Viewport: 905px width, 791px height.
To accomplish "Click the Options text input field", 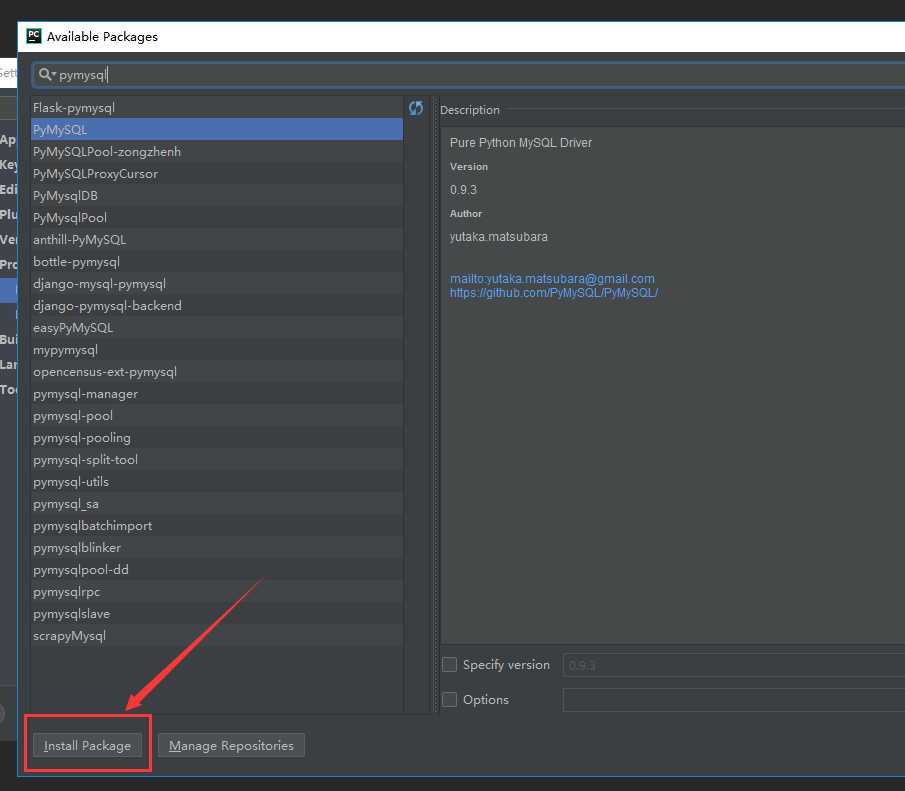I will click(x=734, y=700).
